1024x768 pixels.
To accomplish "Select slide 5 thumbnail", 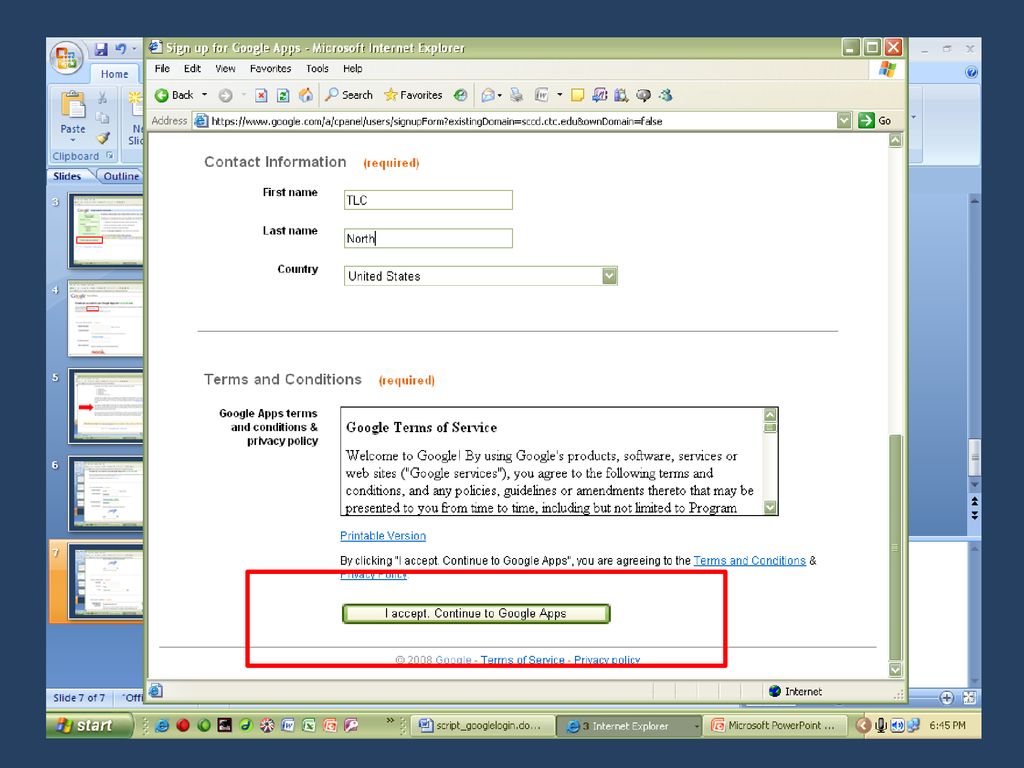I will [106, 406].
